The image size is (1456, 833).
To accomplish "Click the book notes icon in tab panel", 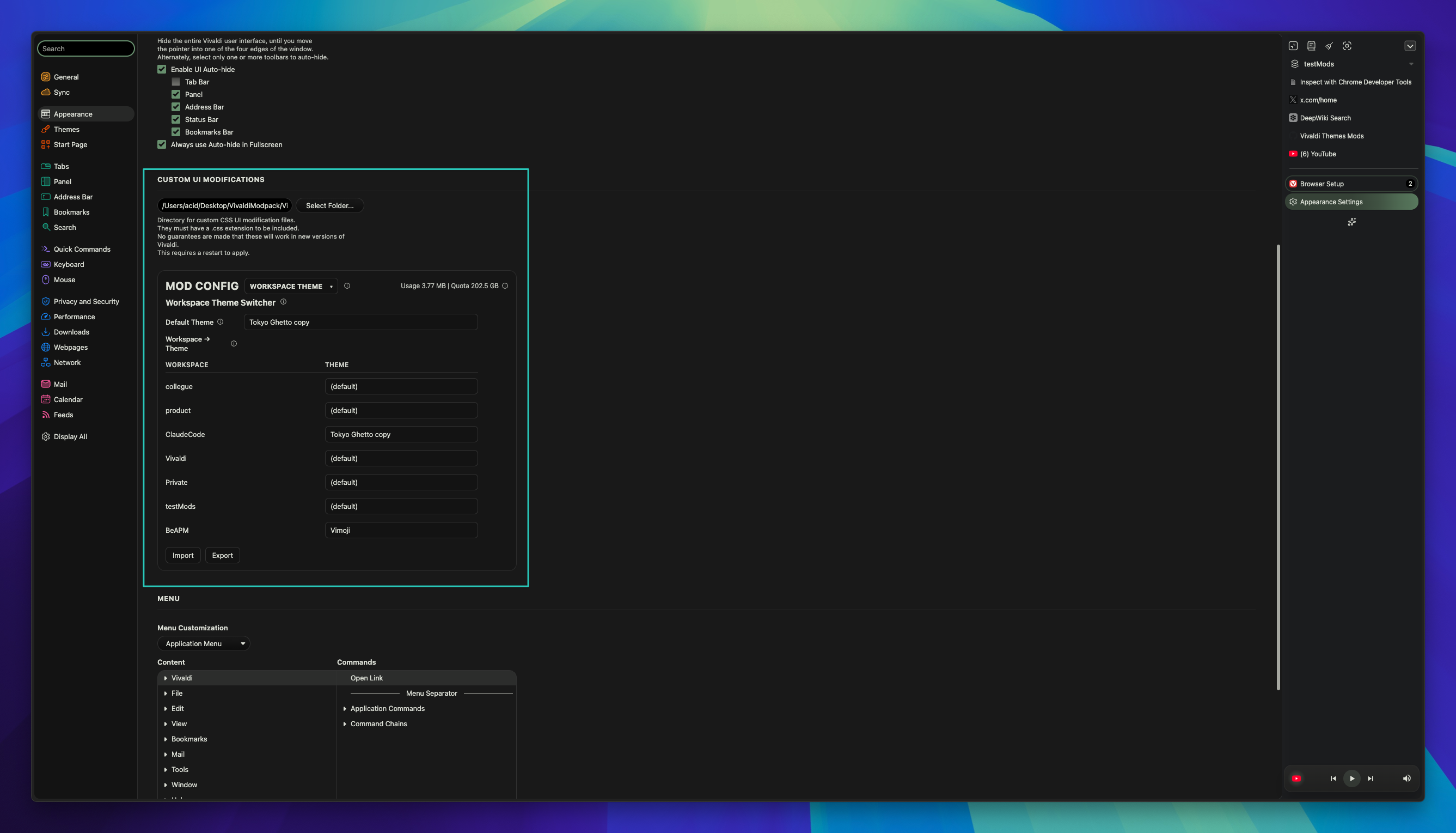I will (1311, 46).
